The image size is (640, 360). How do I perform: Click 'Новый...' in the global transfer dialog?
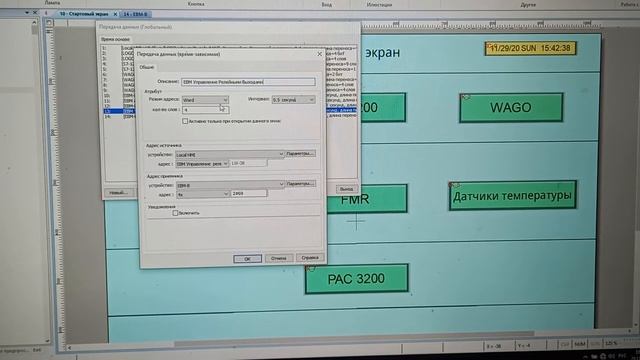(118, 192)
